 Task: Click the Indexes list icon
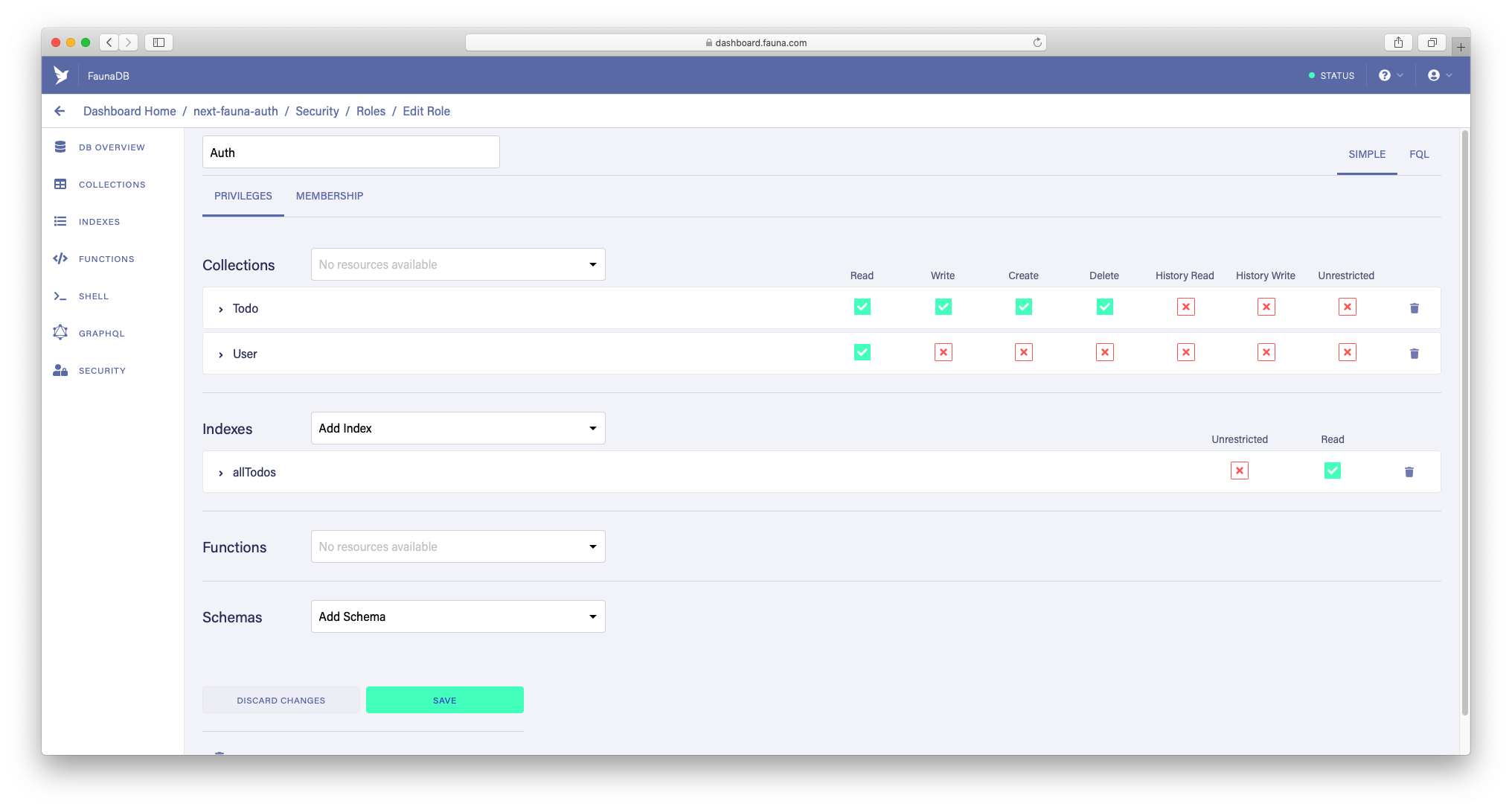tap(60, 221)
